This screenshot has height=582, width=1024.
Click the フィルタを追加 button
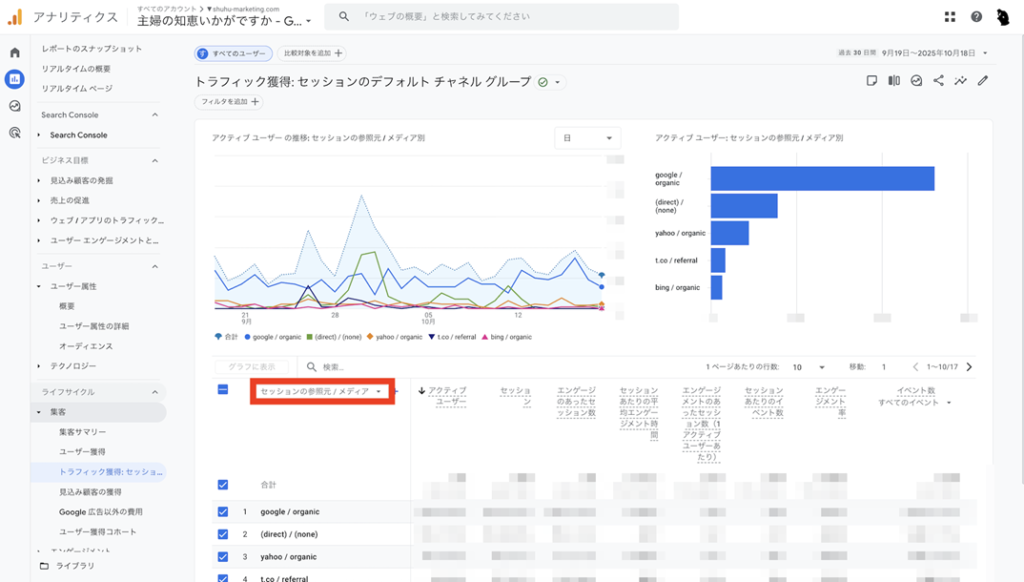229,101
